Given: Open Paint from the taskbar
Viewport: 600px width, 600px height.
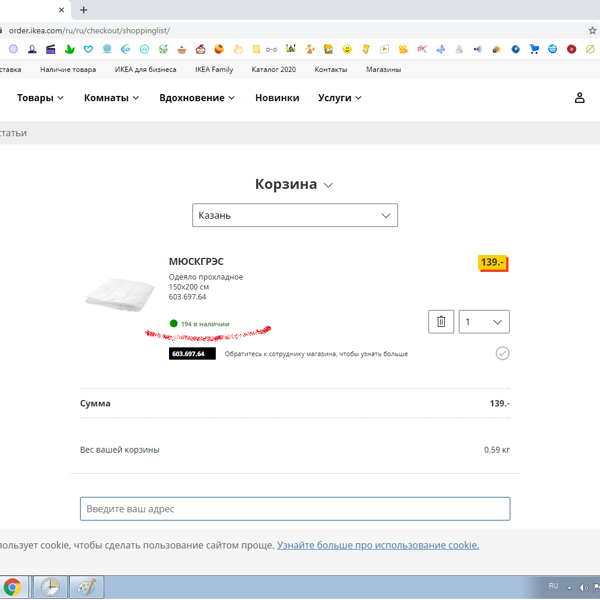Looking at the screenshot, I should tap(86, 587).
